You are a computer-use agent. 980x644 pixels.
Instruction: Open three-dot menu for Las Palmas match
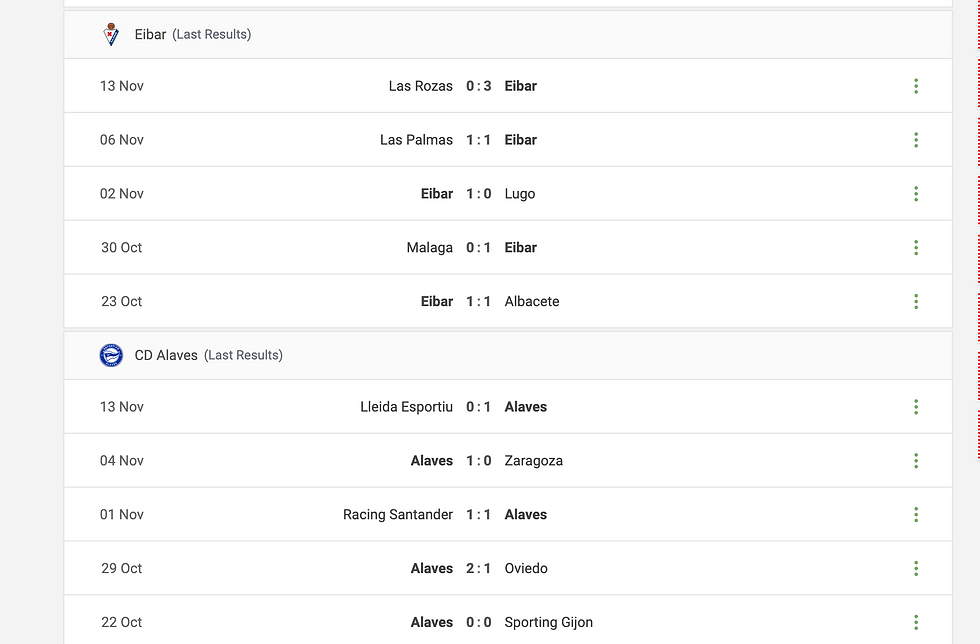coord(916,140)
